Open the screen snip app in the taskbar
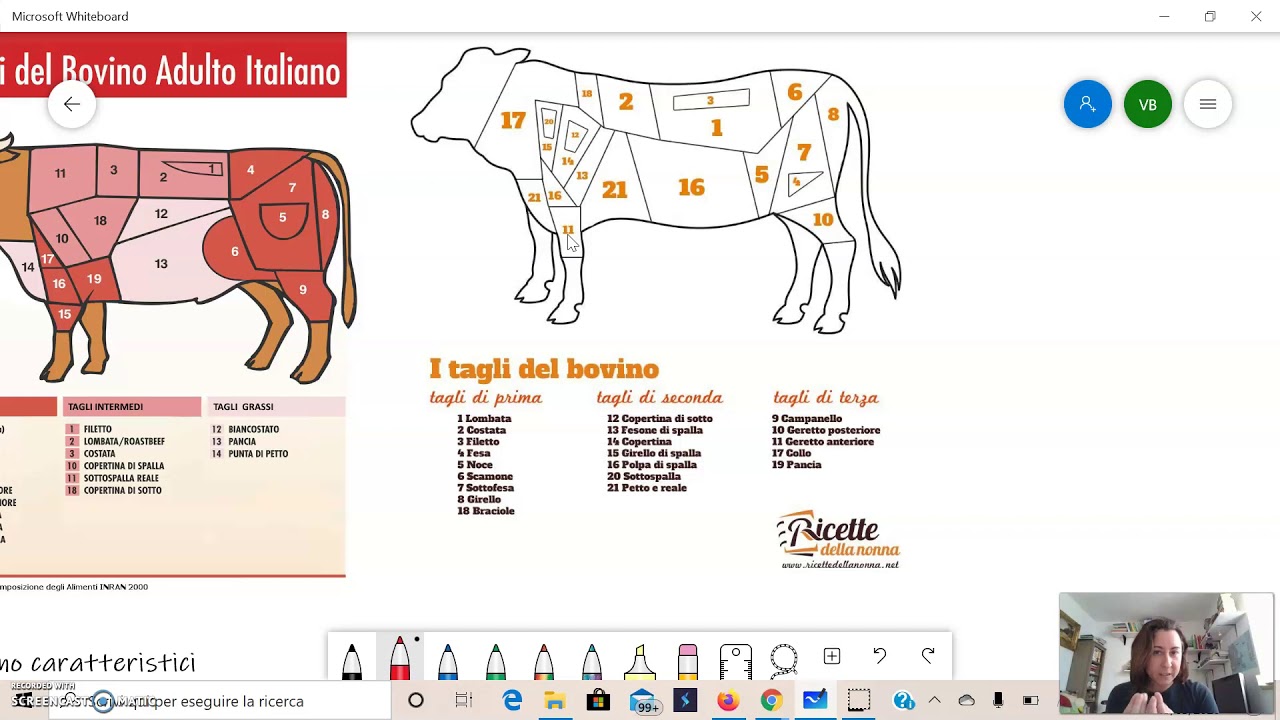 [x=858, y=701]
